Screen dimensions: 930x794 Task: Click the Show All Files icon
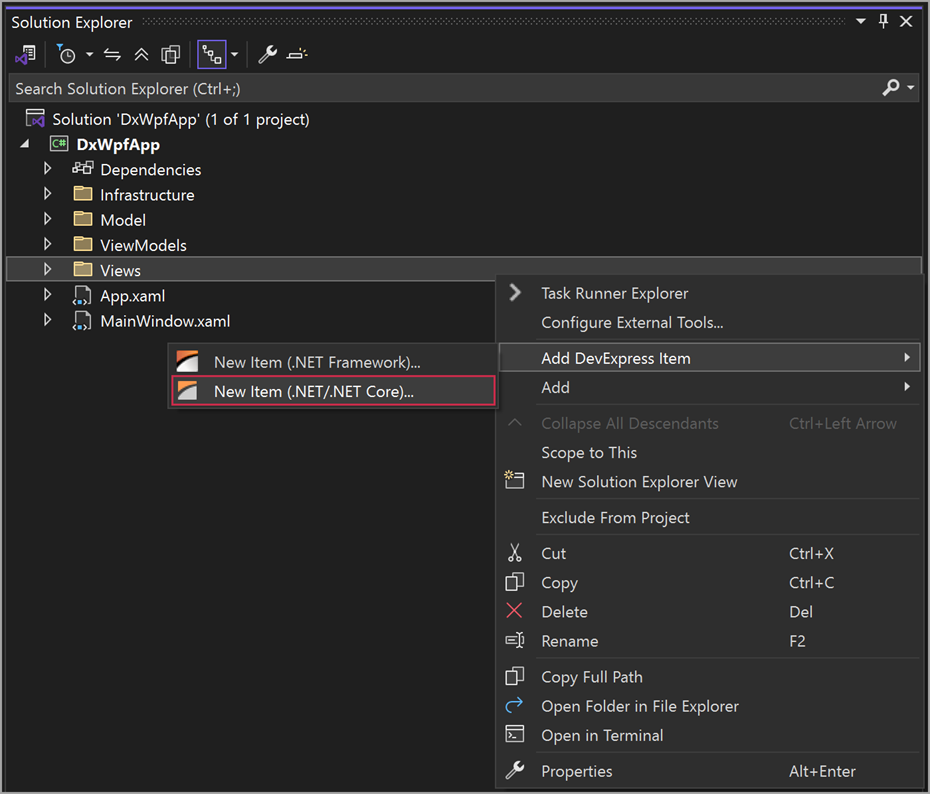[171, 55]
